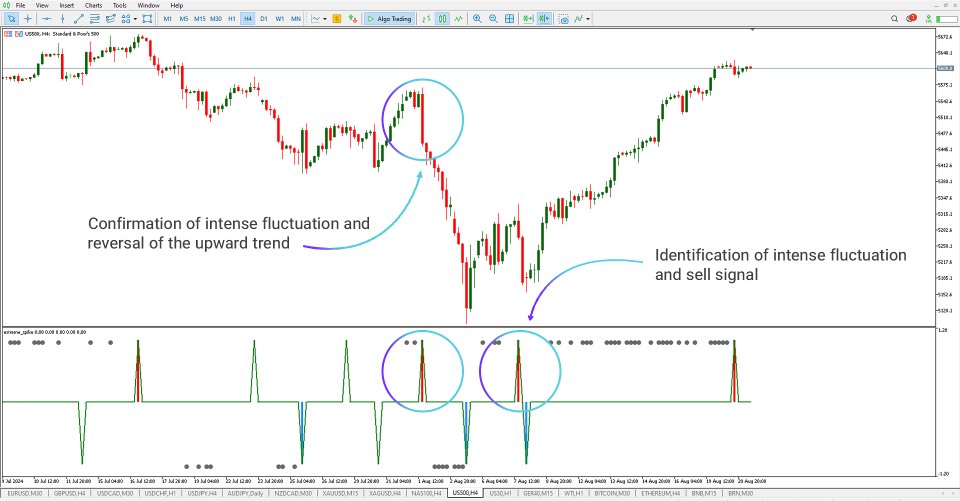The height and width of the screenshot is (501, 960).
Task: Activate the crosshair tool
Action: coord(28,19)
